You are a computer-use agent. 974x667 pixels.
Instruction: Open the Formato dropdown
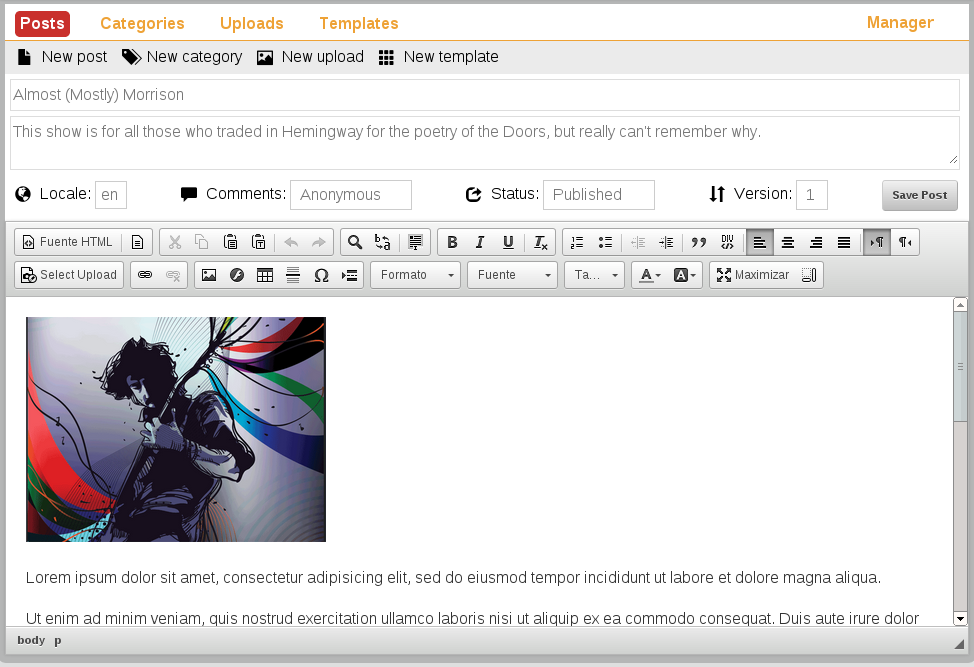pyautogui.click(x=416, y=275)
